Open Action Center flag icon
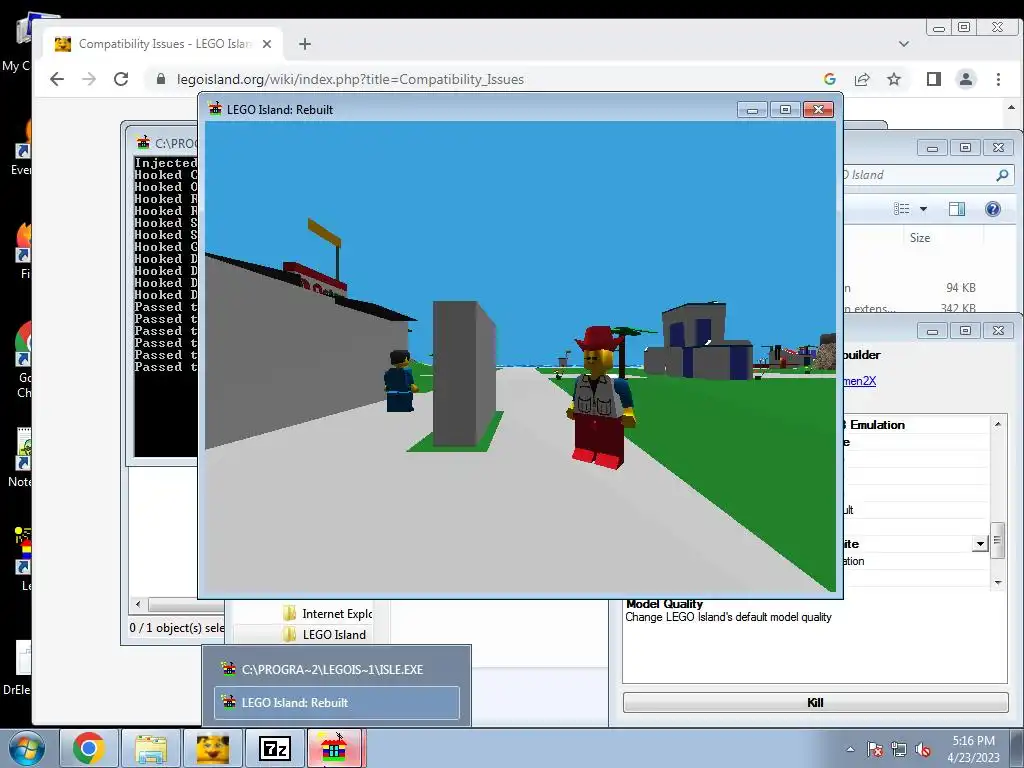Viewport: 1024px width, 768px height. pyautogui.click(x=875, y=749)
